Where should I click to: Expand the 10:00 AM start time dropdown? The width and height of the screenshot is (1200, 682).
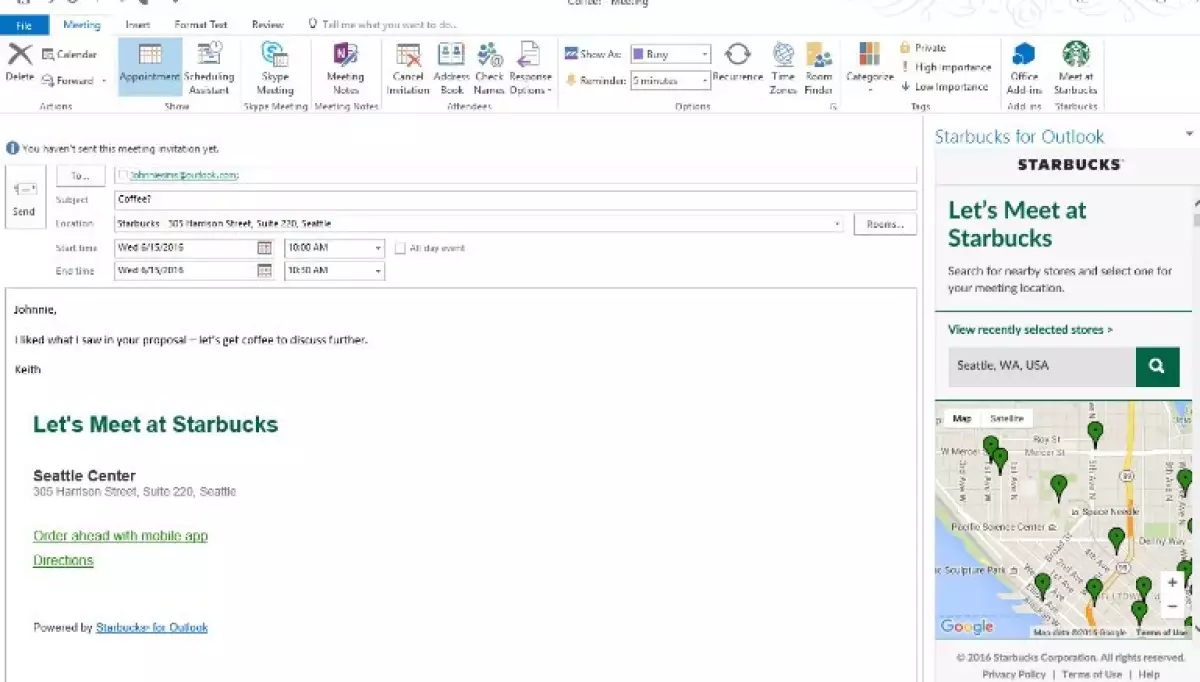click(378, 248)
